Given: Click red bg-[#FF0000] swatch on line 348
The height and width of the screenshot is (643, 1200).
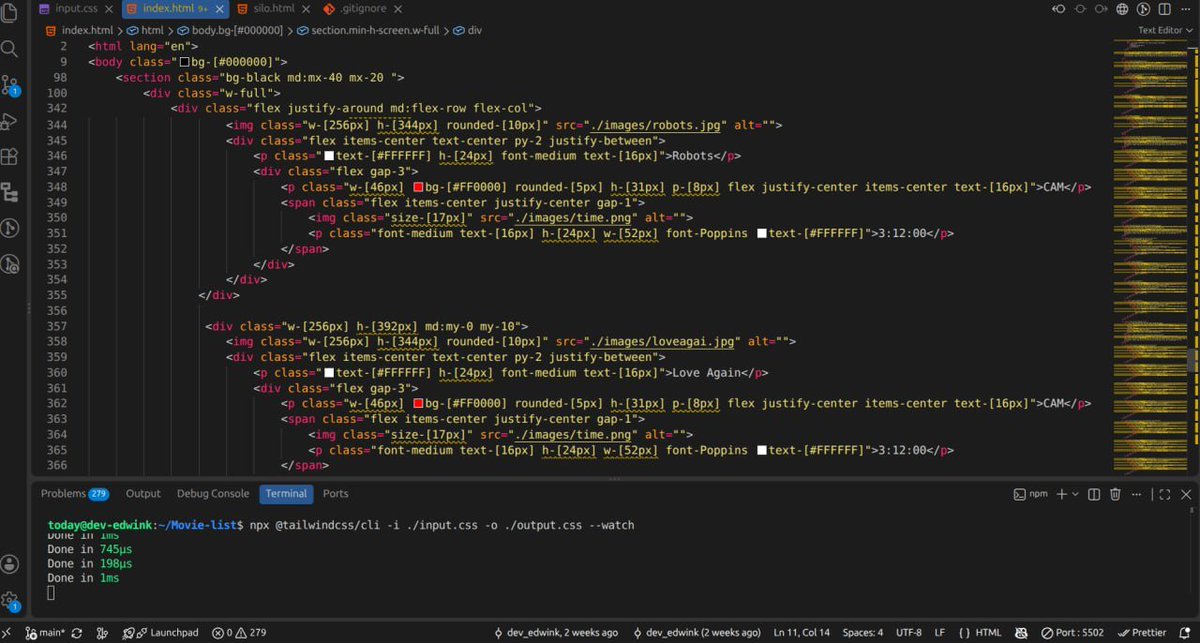Looking at the screenshot, I should tap(419, 187).
